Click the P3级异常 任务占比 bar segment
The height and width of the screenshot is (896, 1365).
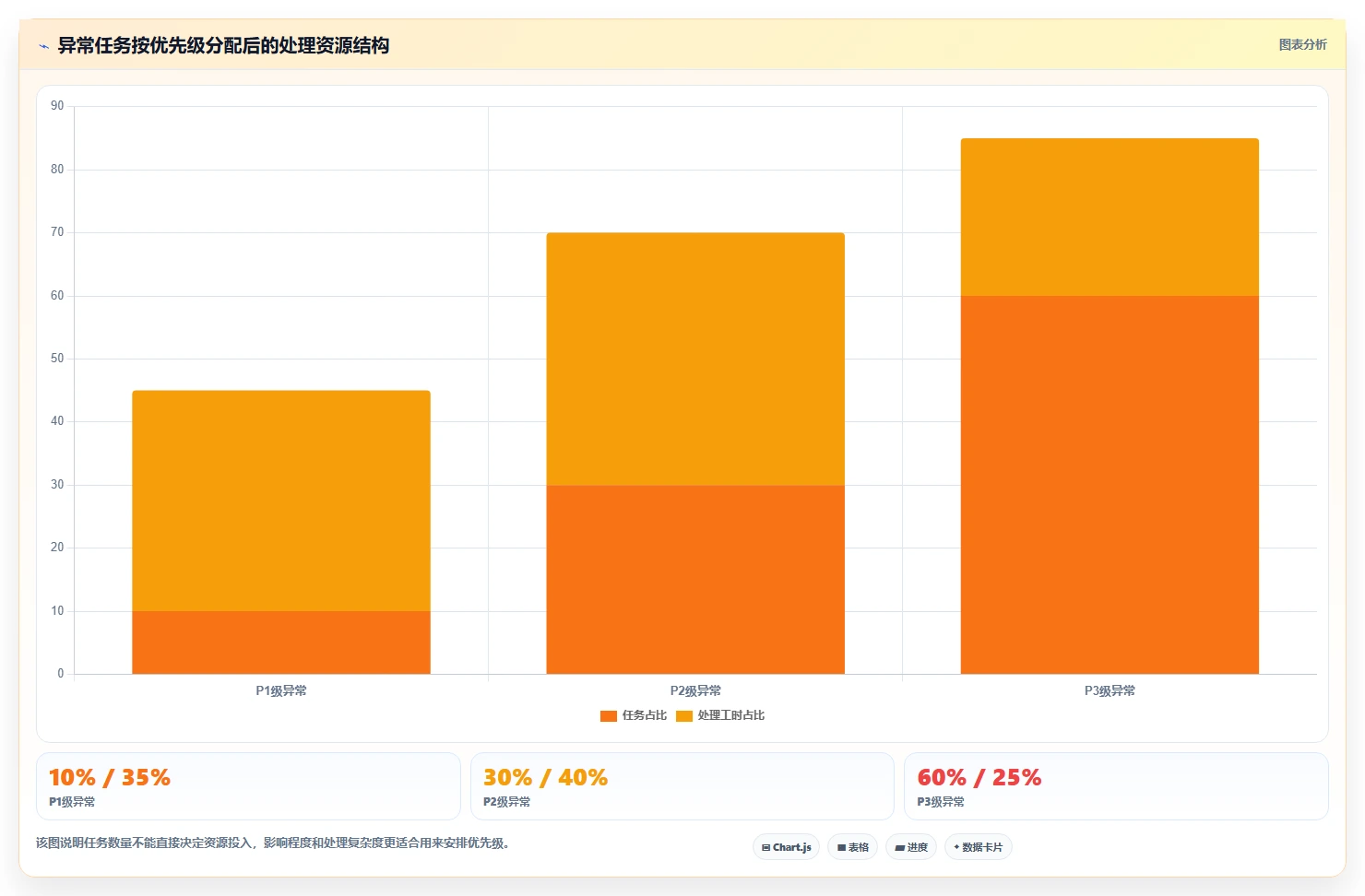(x=1110, y=485)
